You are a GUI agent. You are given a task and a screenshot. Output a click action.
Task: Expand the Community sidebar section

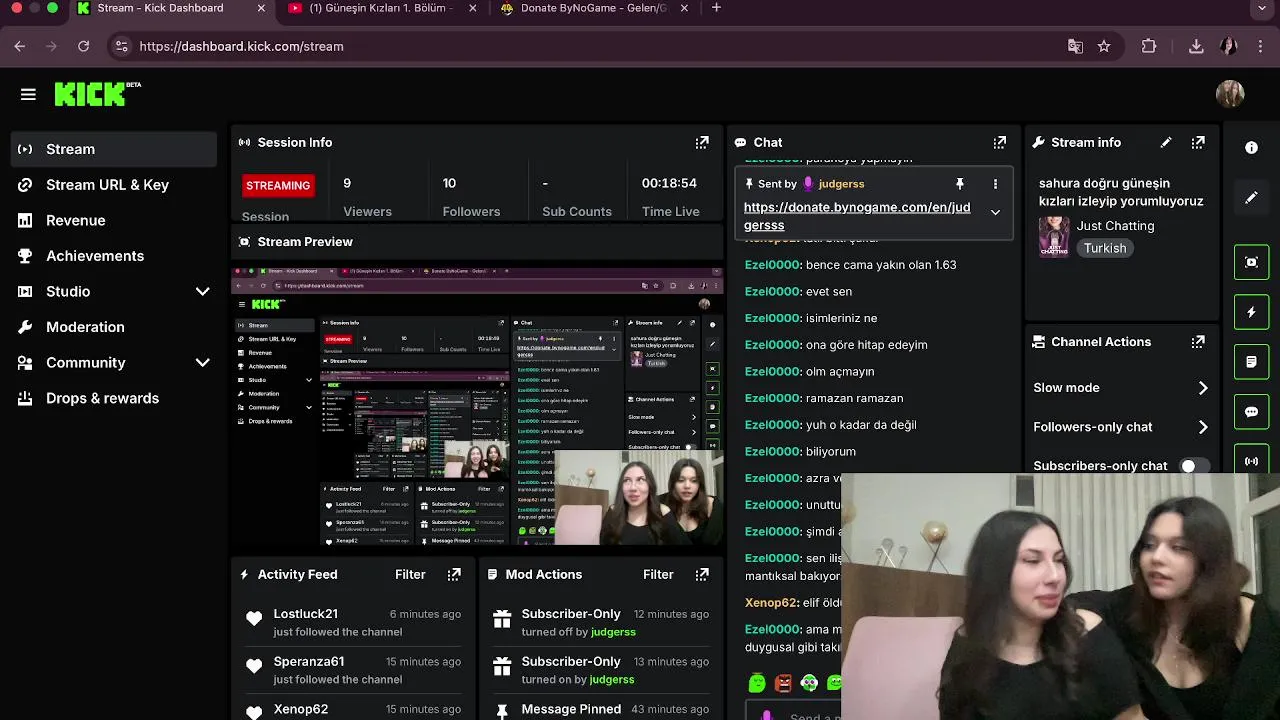coord(202,363)
